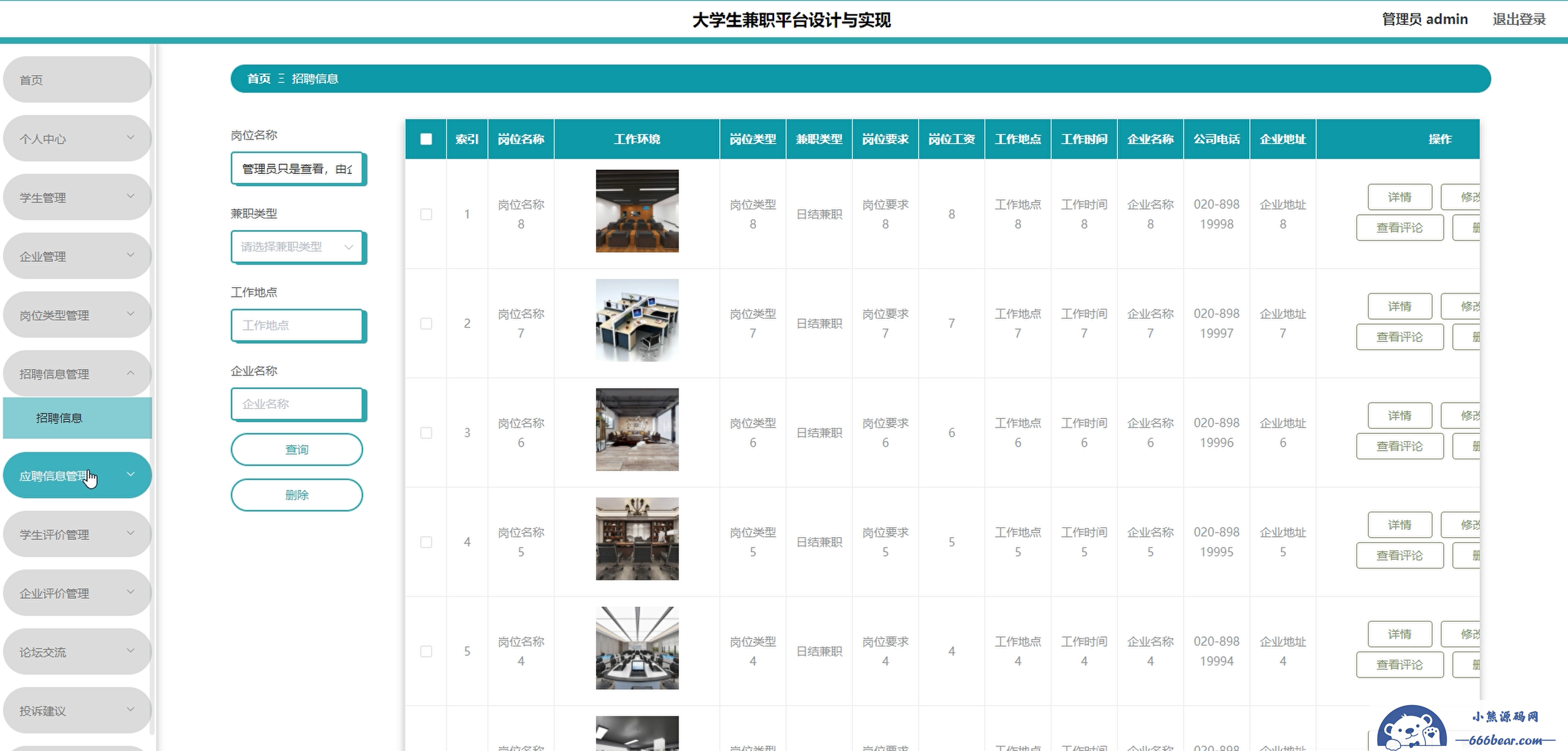This screenshot has height=751, width=1568.
Task: Click the 岗位工资 column header
Action: point(951,139)
